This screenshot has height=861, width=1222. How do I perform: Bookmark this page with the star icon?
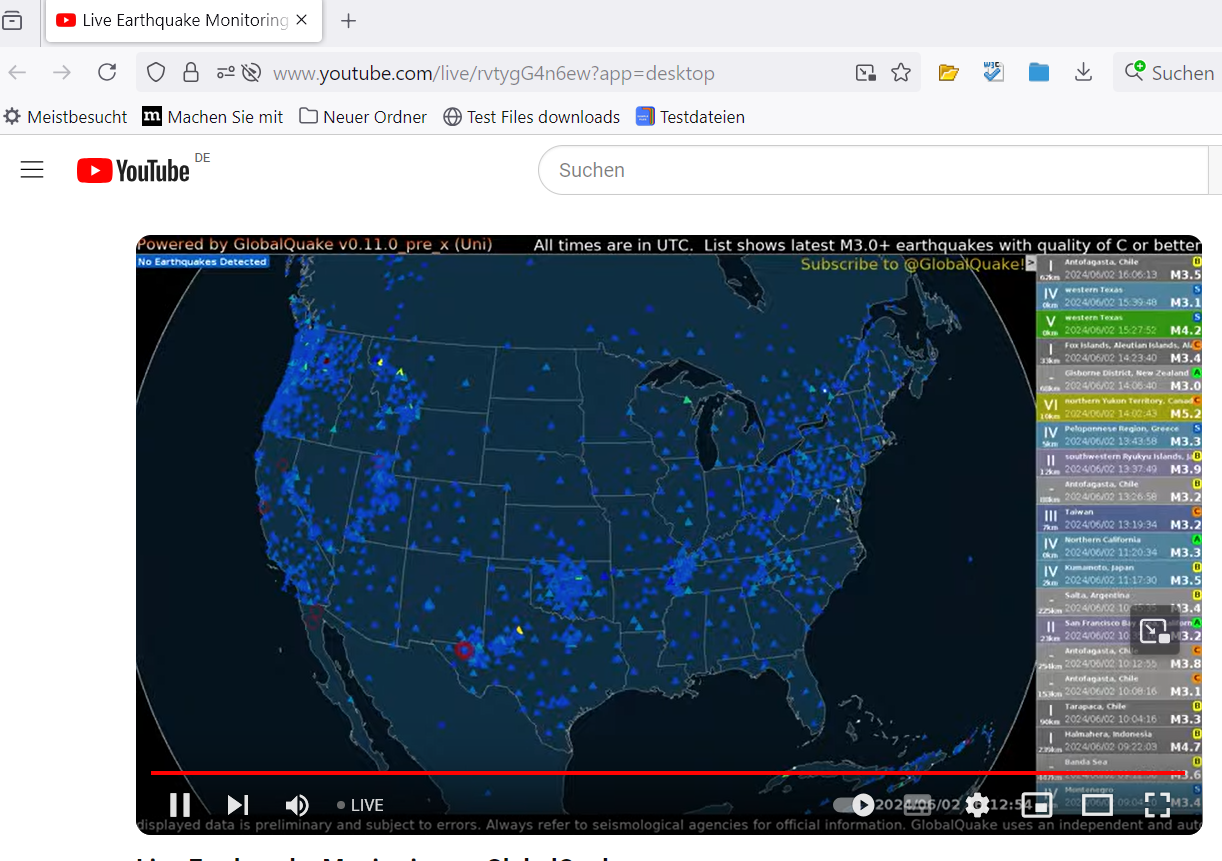pos(901,73)
